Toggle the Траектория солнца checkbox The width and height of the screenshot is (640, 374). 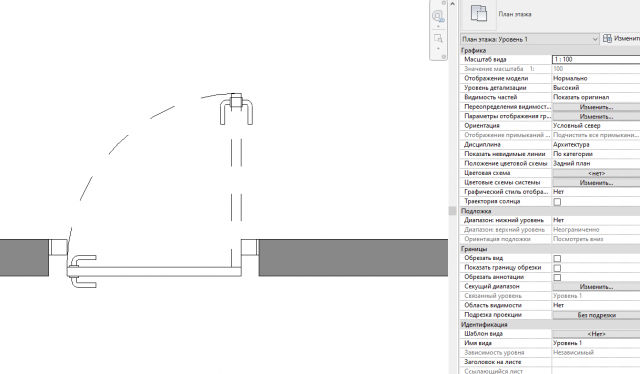click(557, 202)
